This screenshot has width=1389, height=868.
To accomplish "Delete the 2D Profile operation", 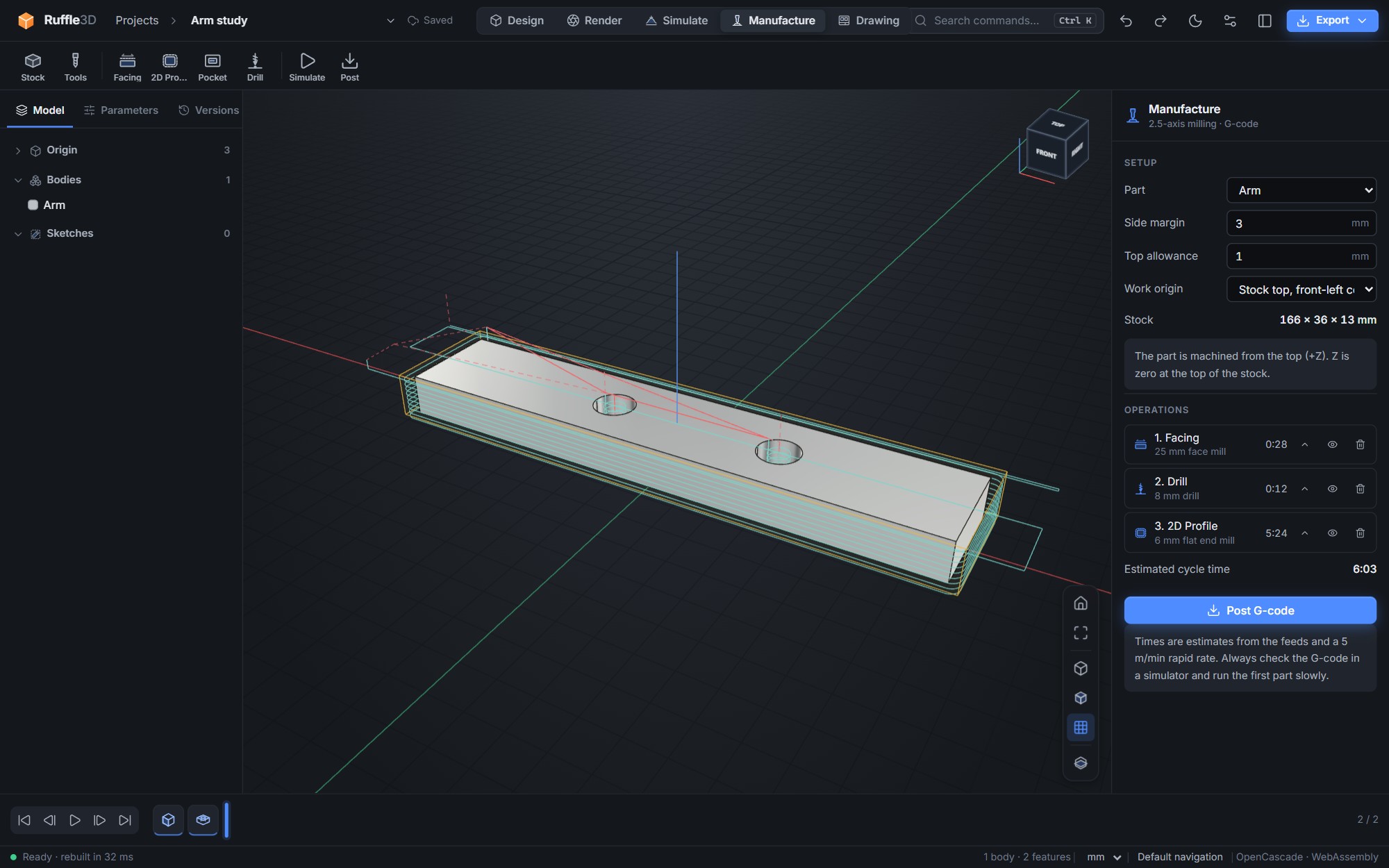I will tap(1360, 533).
